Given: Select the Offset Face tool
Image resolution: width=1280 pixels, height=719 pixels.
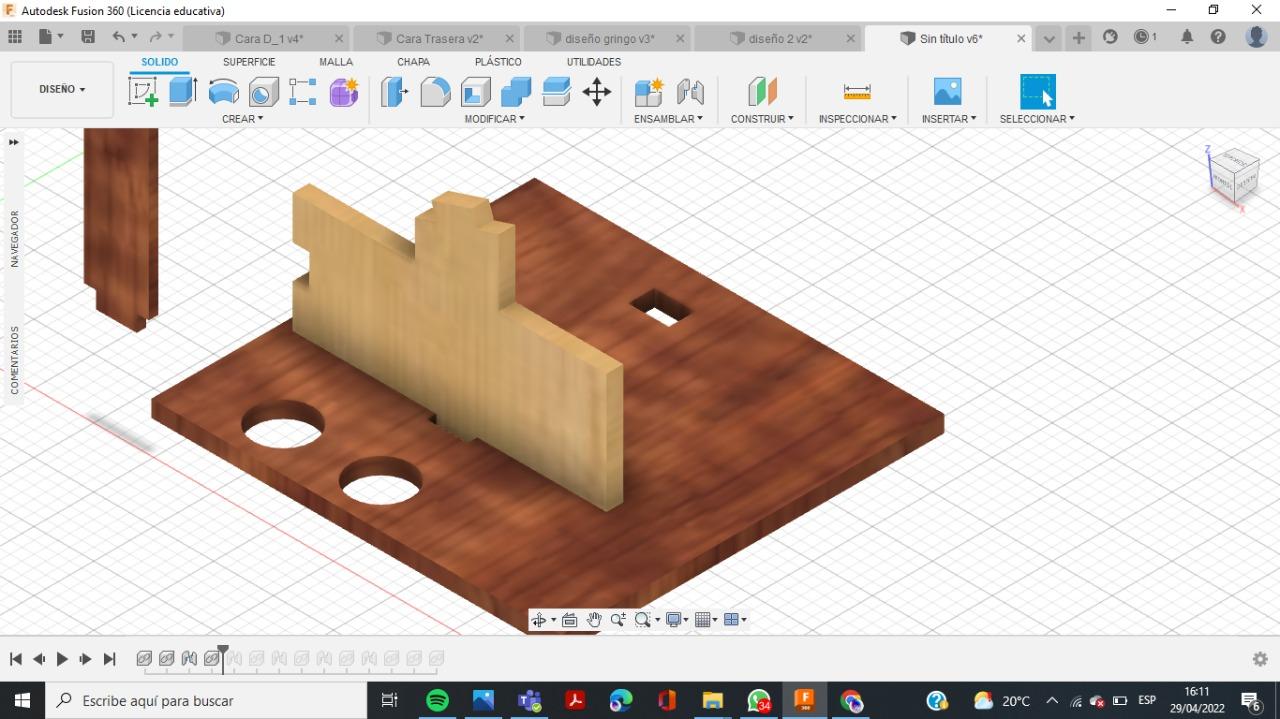Looking at the screenshot, I should point(556,92).
